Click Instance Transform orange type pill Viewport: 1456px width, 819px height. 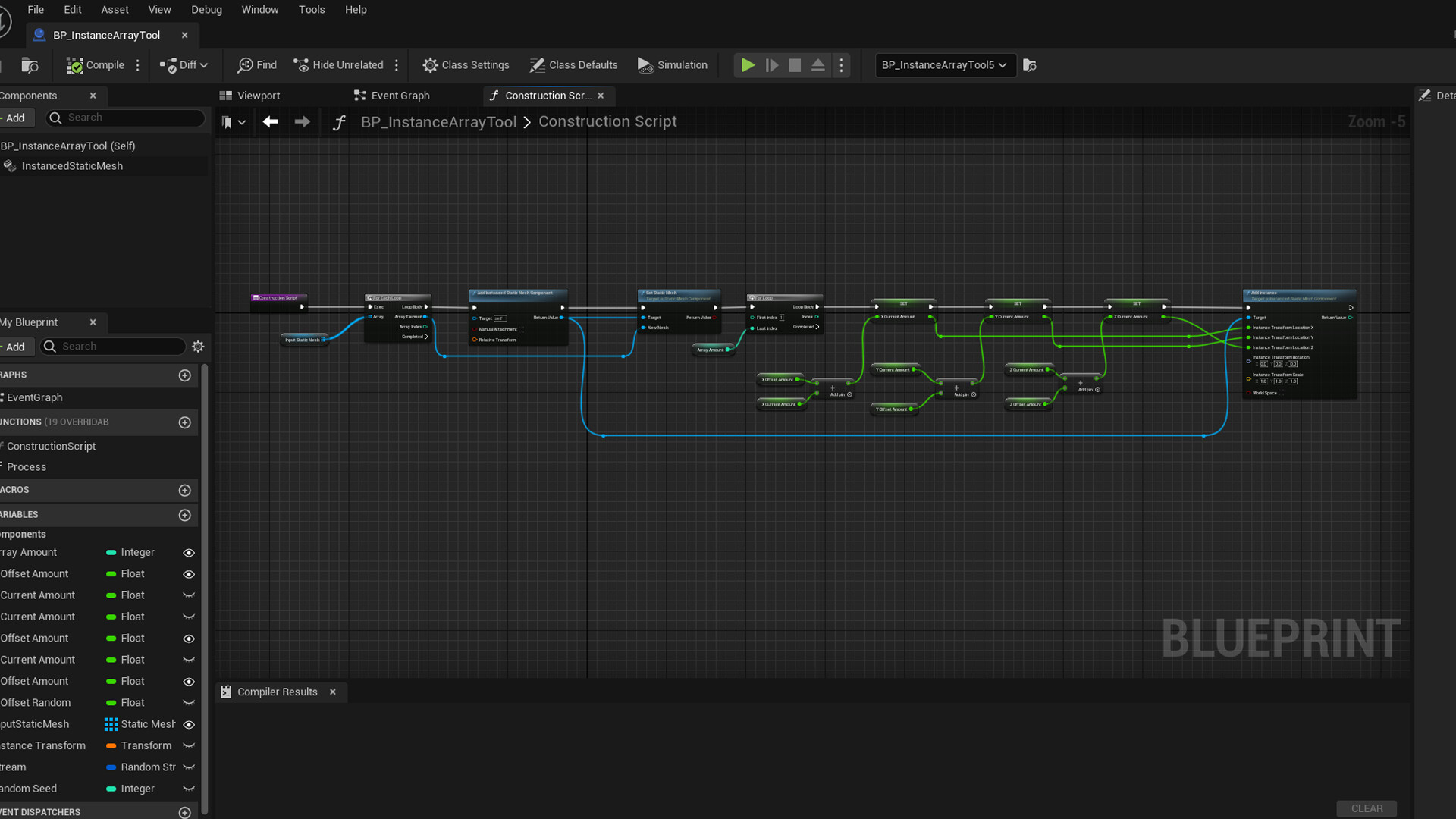[111, 746]
